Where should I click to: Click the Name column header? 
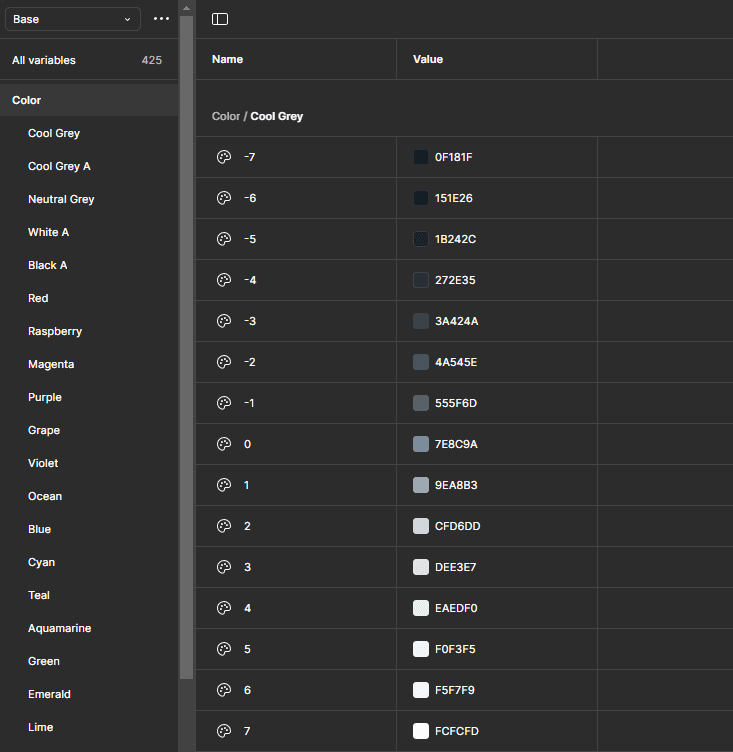(227, 59)
